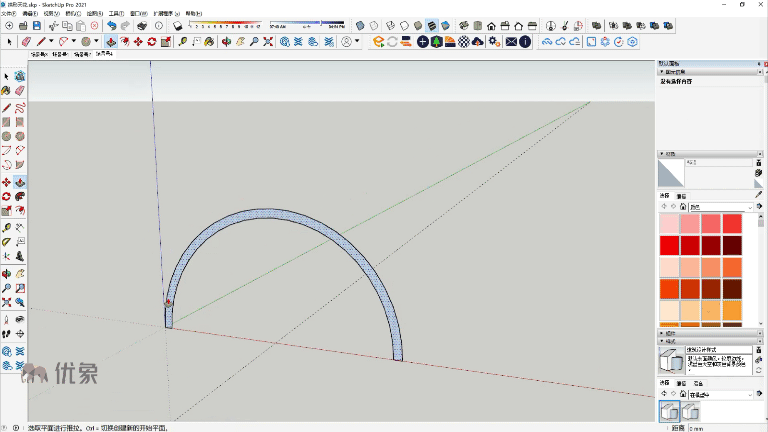Open the styles collection dropdown
This screenshot has height=432, width=768.
click(750, 395)
